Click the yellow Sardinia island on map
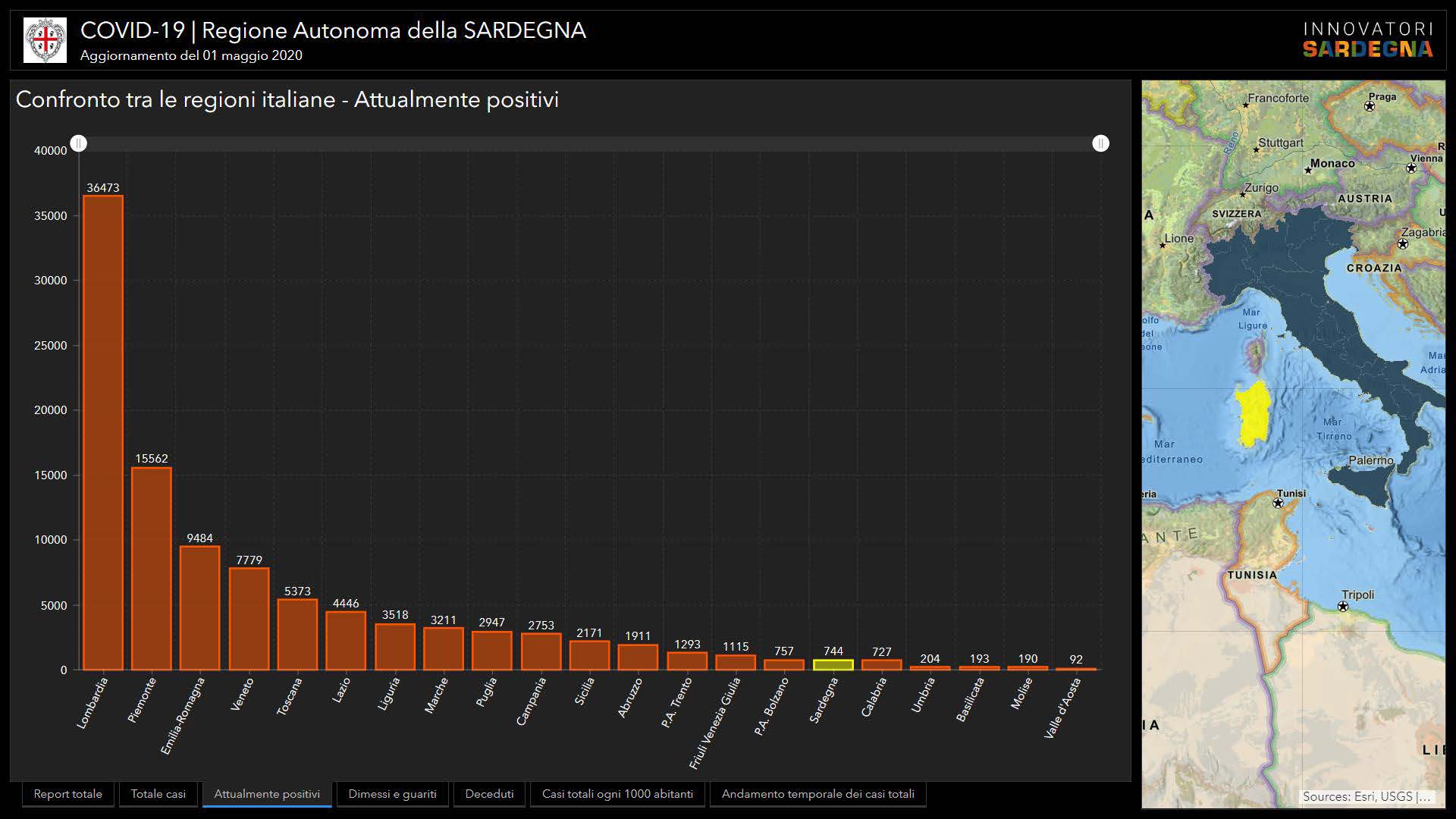This screenshot has width=1456, height=819. [x=1253, y=415]
